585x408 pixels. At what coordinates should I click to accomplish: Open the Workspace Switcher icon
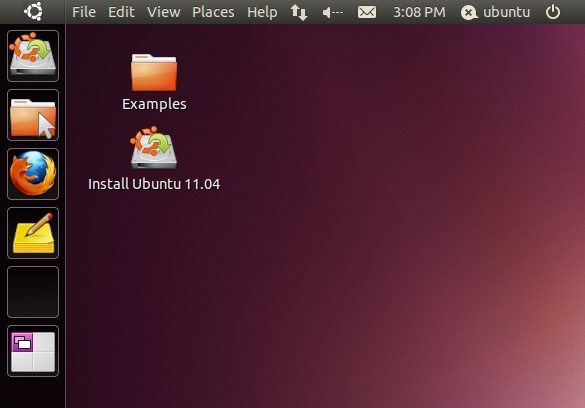(33, 351)
